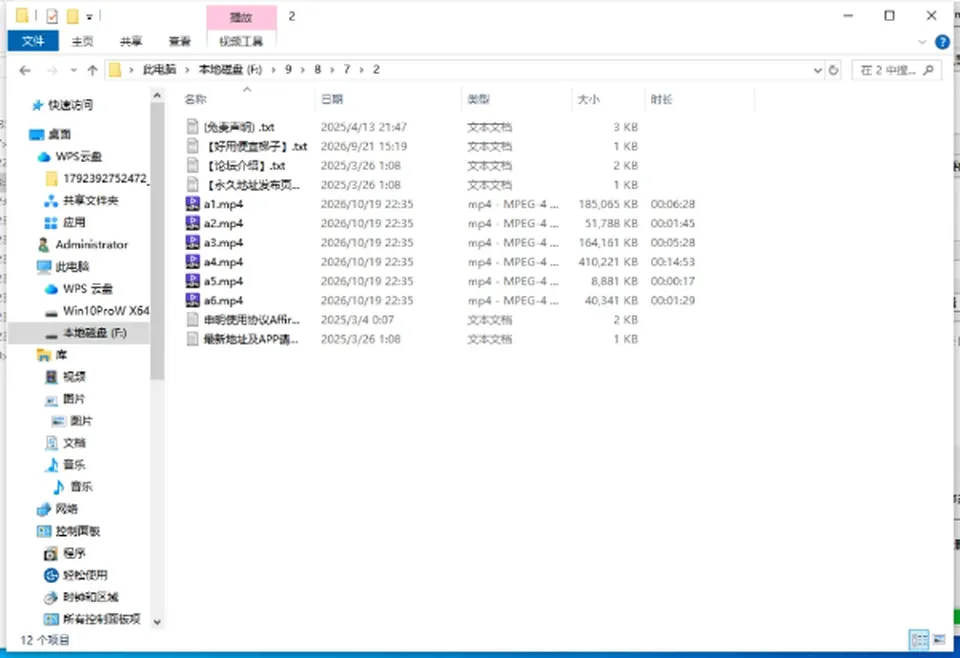Click the 库 libraries icon in sidebar
The image size is (960, 658).
click(43, 355)
